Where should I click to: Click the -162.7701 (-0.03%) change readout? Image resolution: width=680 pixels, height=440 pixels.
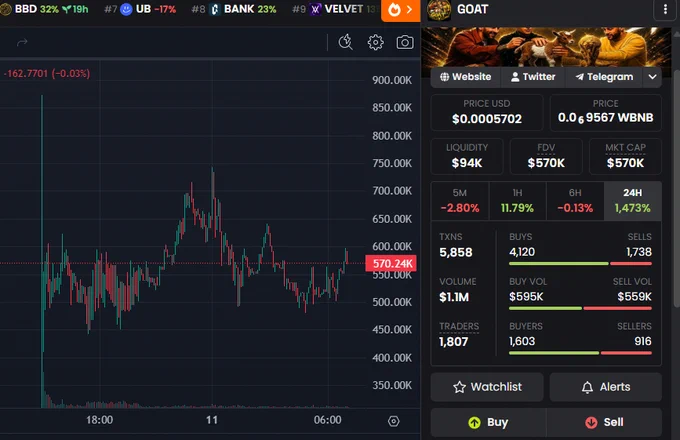(x=47, y=73)
